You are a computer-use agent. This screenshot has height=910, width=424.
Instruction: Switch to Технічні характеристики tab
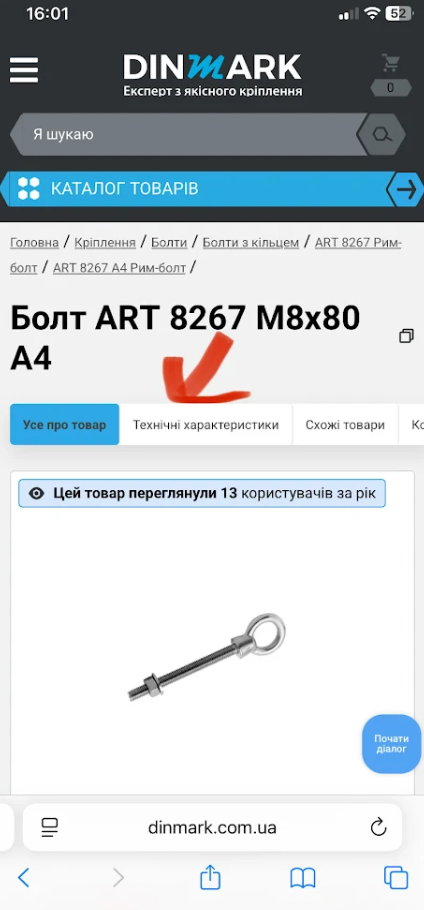click(x=206, y=425)
